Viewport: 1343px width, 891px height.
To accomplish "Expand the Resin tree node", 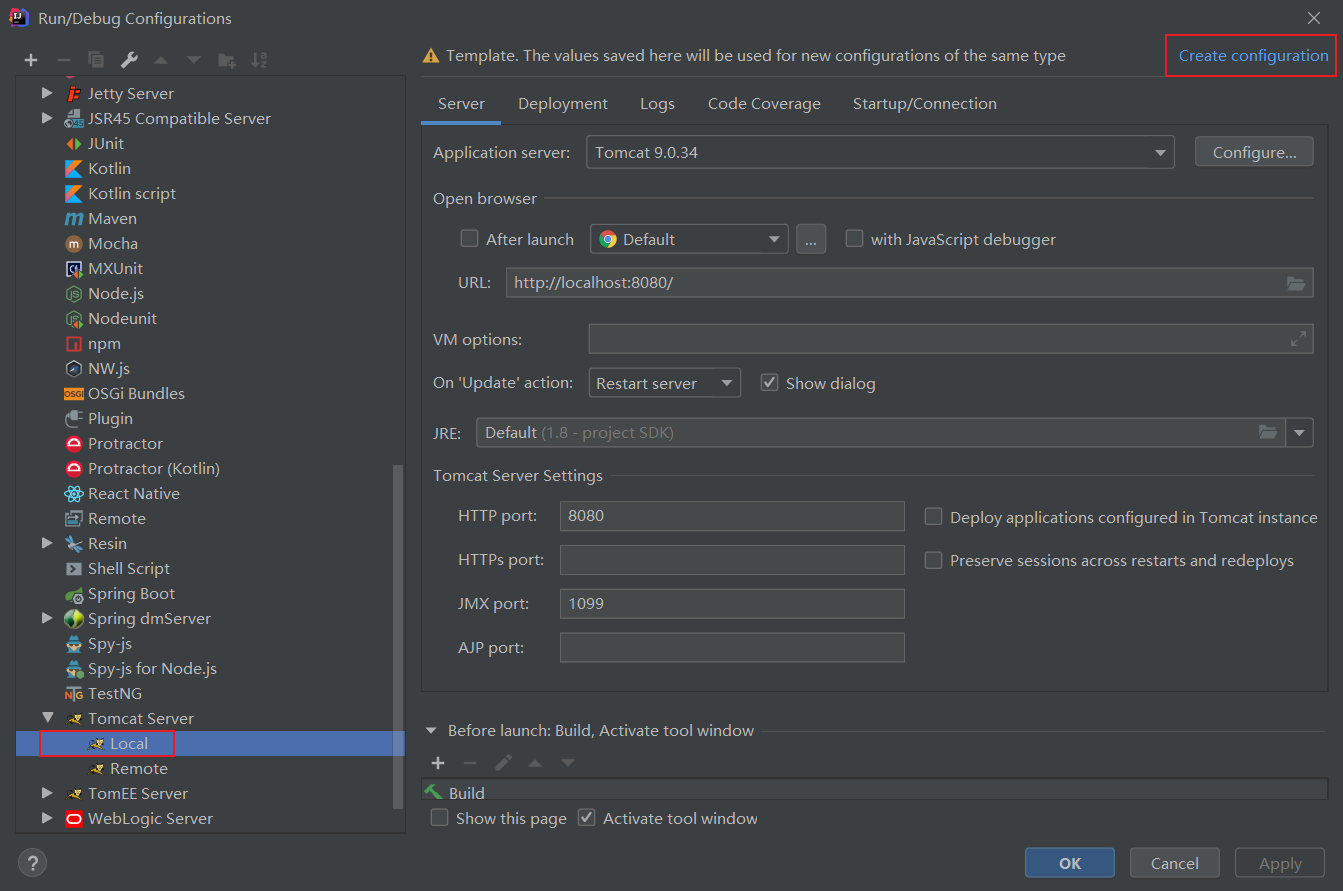I will [x=47, y=543].
